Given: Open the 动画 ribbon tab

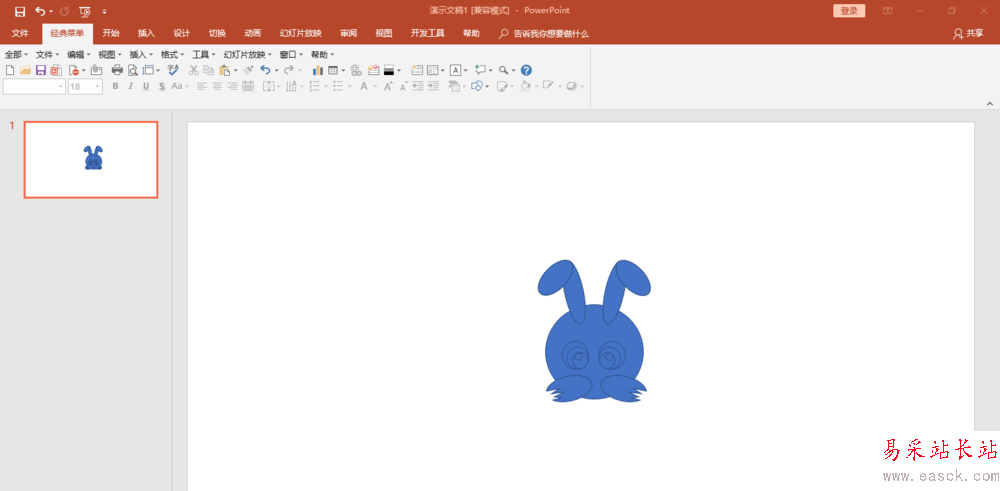Looking at the screenshot, I should click(253, 33).
